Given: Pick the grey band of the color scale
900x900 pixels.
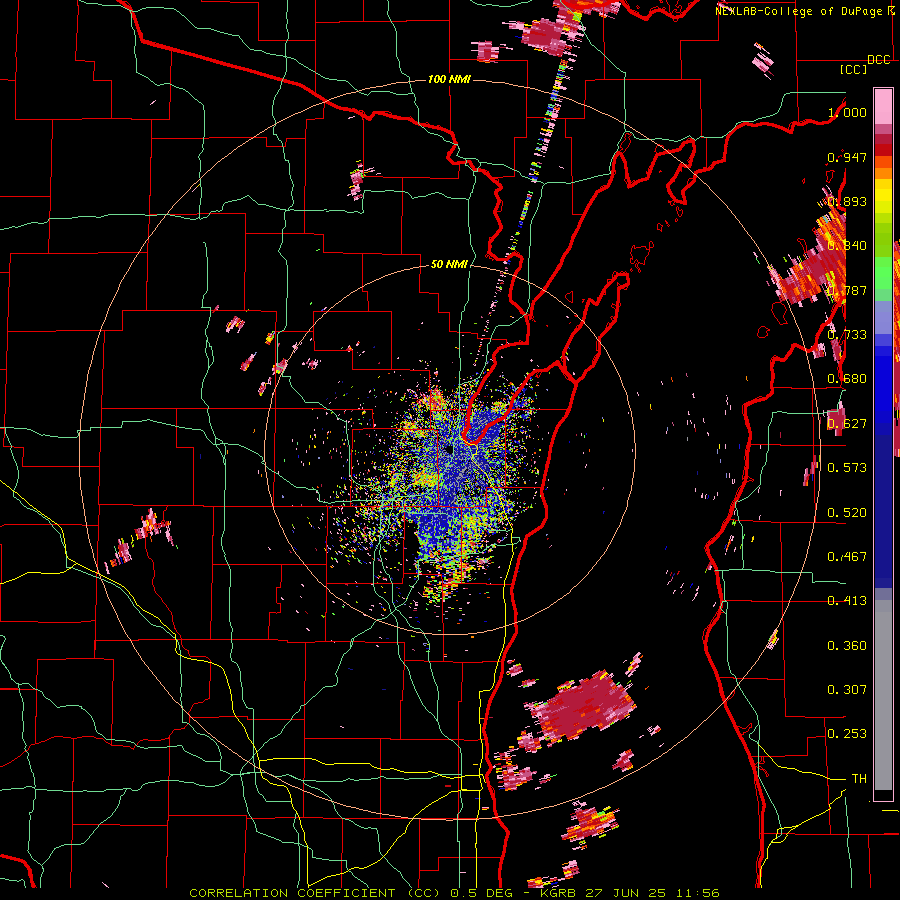Looking at the screenshot, I should (883, 695).
